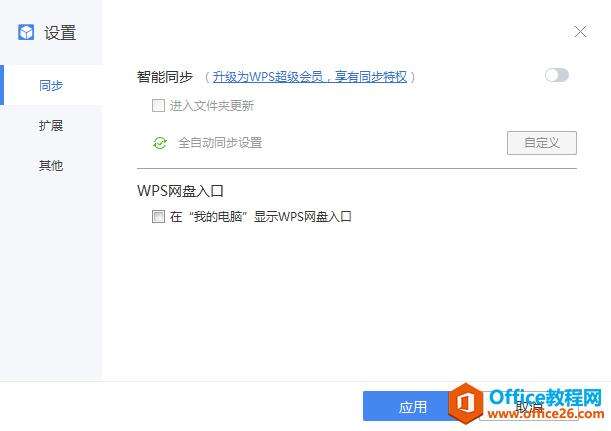Click the 设置 dialog title

(60, 33)
